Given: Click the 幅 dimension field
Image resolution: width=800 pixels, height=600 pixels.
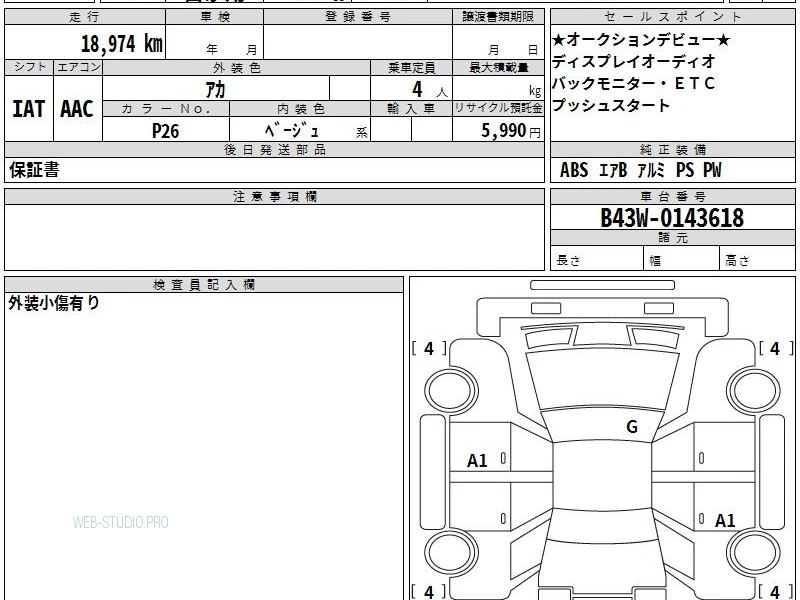Looking at the screenshot, I should (682, 260).
